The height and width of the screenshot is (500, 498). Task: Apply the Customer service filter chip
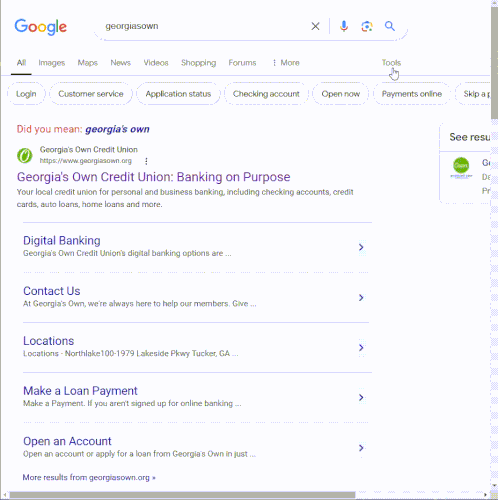point(91,94)
